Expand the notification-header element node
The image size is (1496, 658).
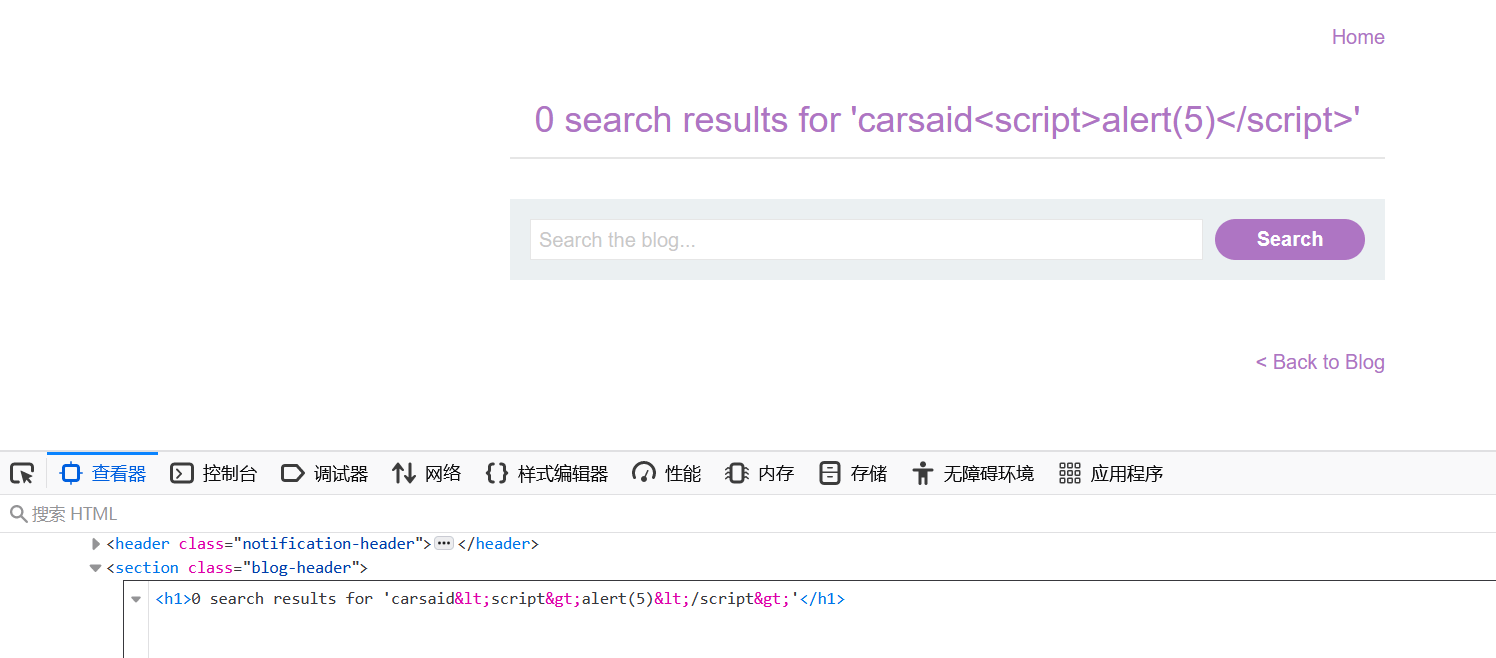coord(96,544)
